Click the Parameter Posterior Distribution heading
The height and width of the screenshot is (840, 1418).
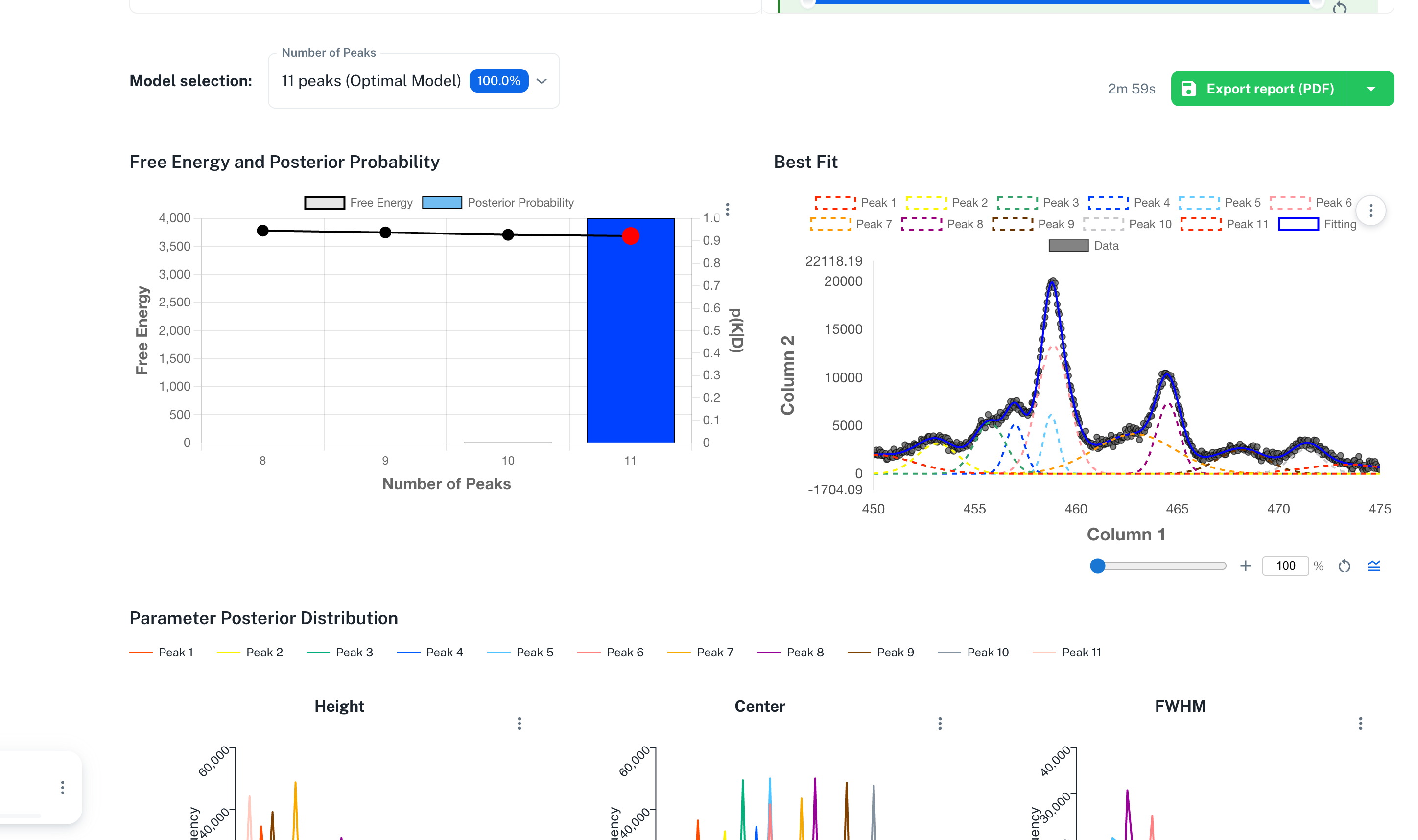[264, 618]
